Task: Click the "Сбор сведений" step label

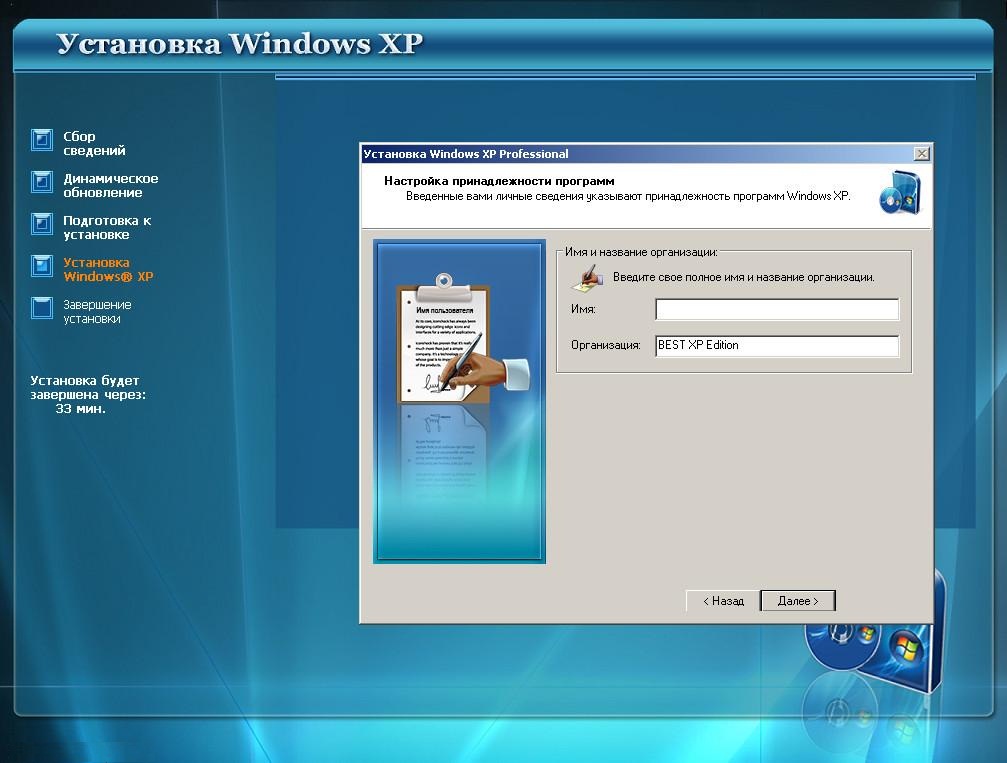Action: click(94, 144)
